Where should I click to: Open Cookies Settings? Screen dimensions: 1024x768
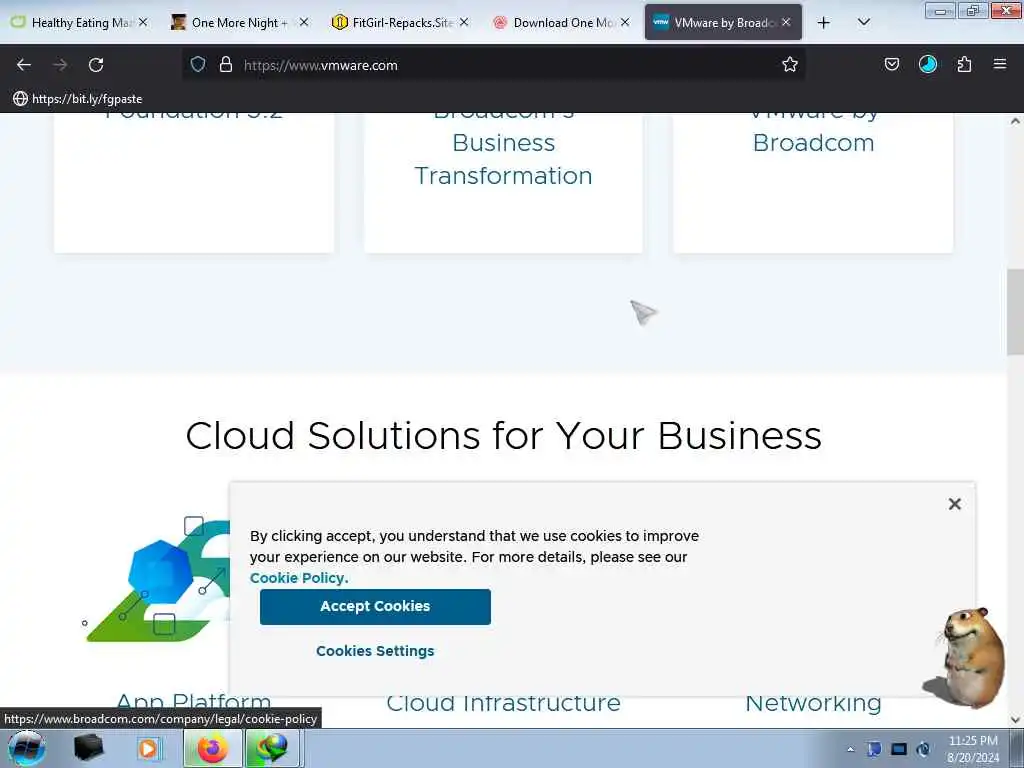pos(375,651)
